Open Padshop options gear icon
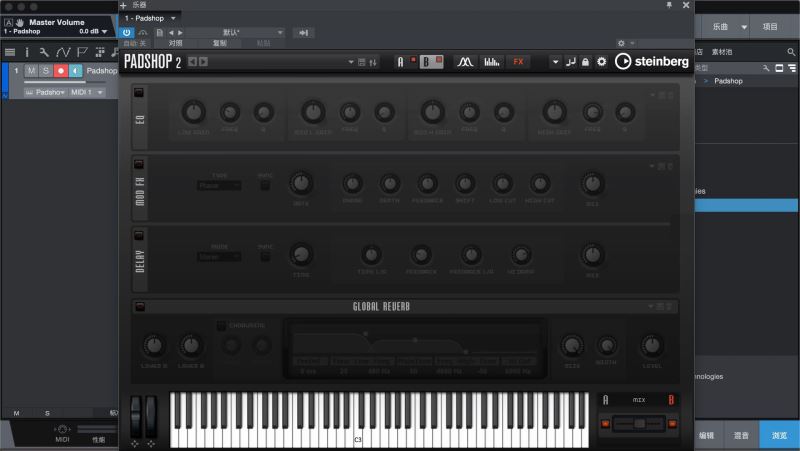The height and width of the screenshot is (451, 800). coord(602,62)
